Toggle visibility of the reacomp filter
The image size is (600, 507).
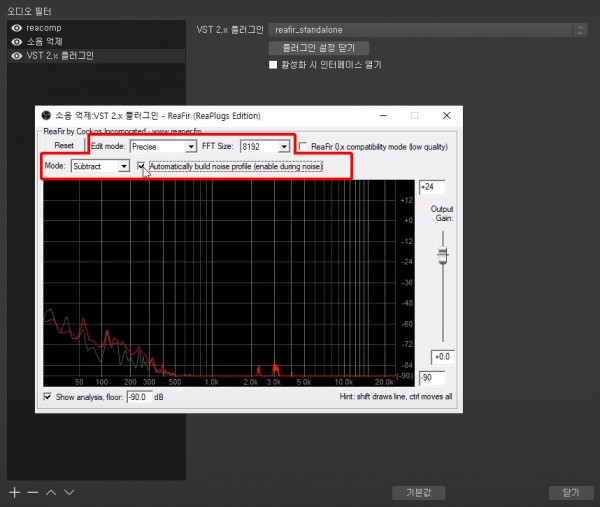coord(16,28)
